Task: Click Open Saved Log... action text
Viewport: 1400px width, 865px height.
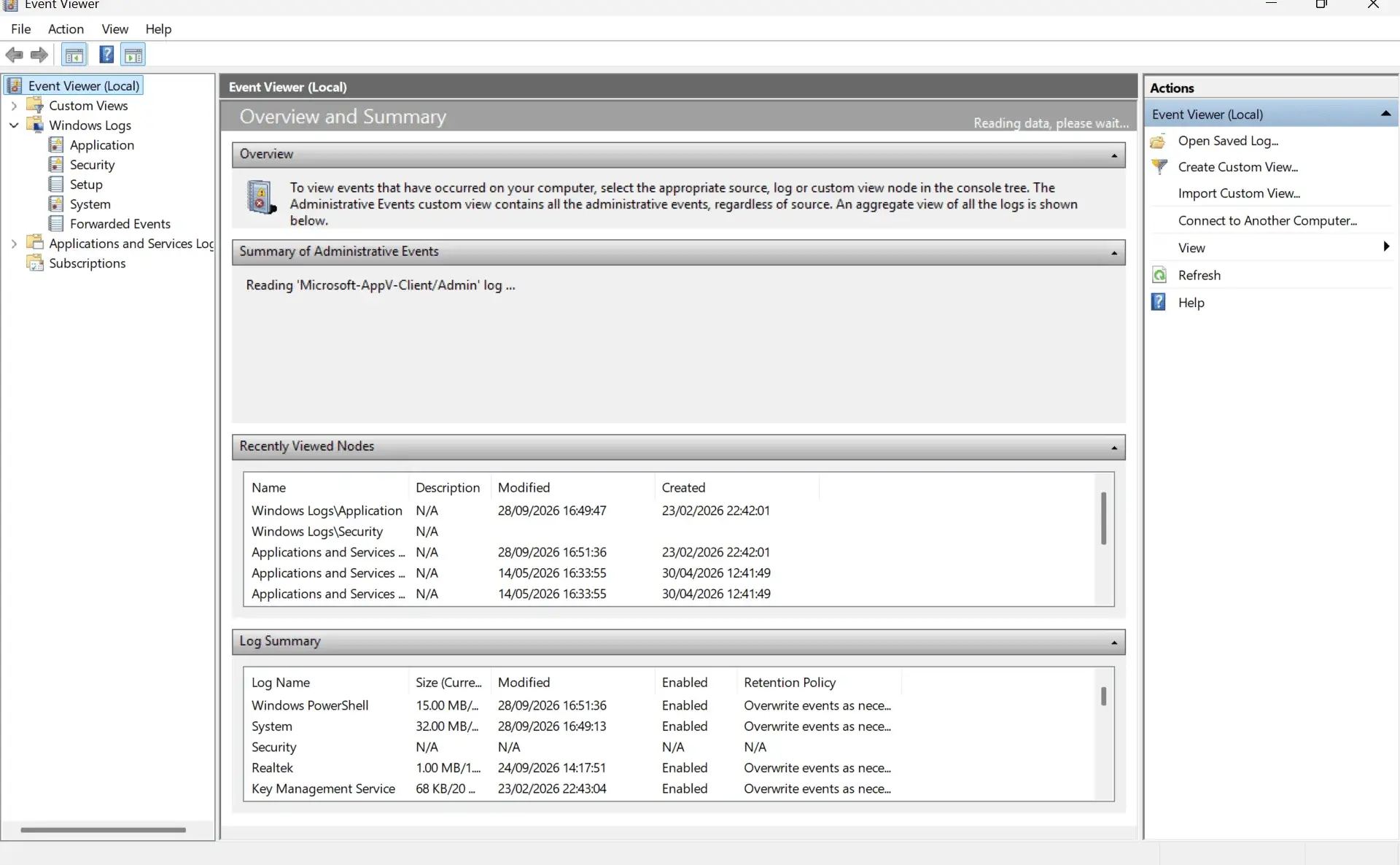Action: tap(1228, 141)
